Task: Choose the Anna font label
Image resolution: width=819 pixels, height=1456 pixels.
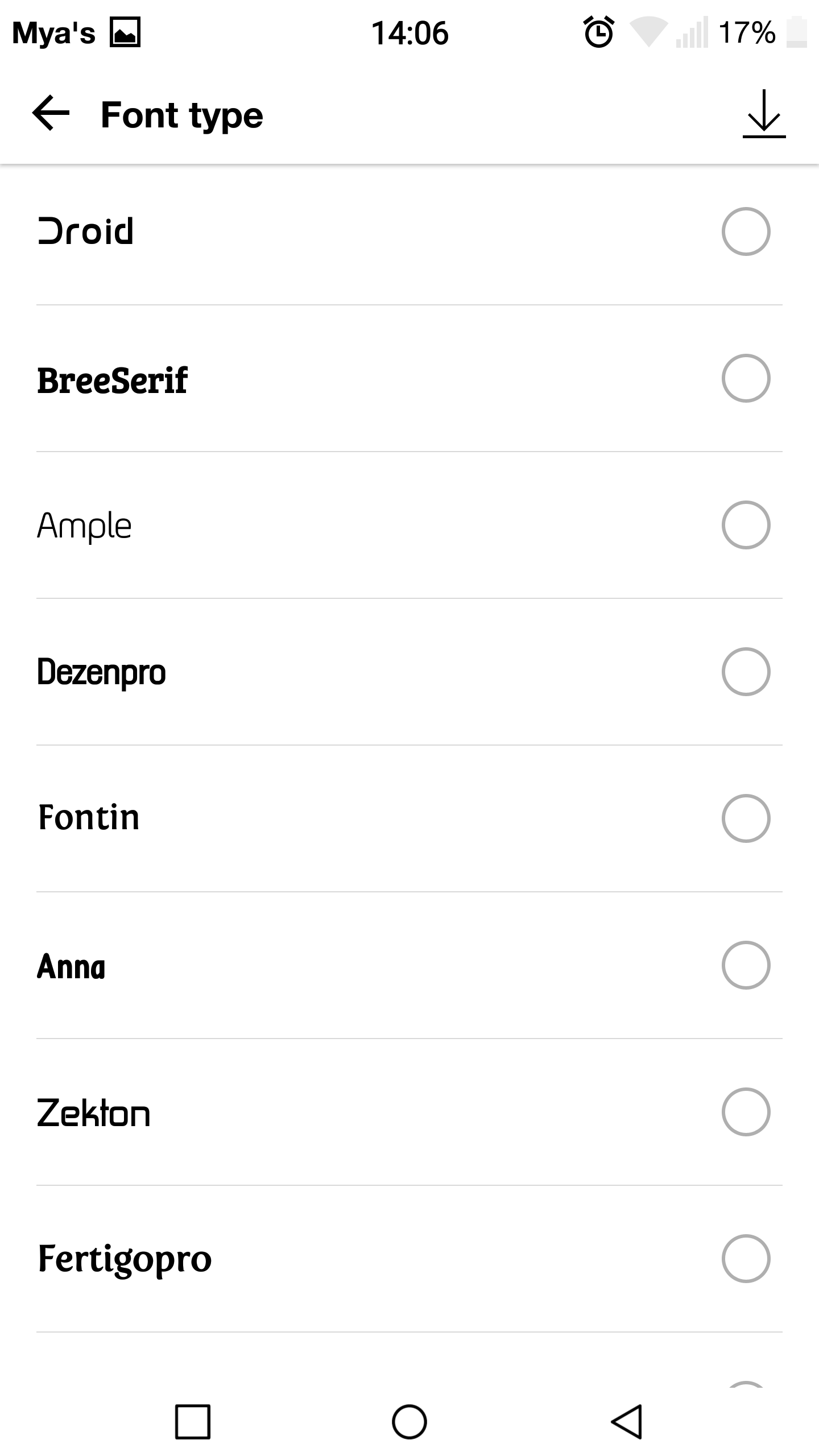Action: click(71, 966)
